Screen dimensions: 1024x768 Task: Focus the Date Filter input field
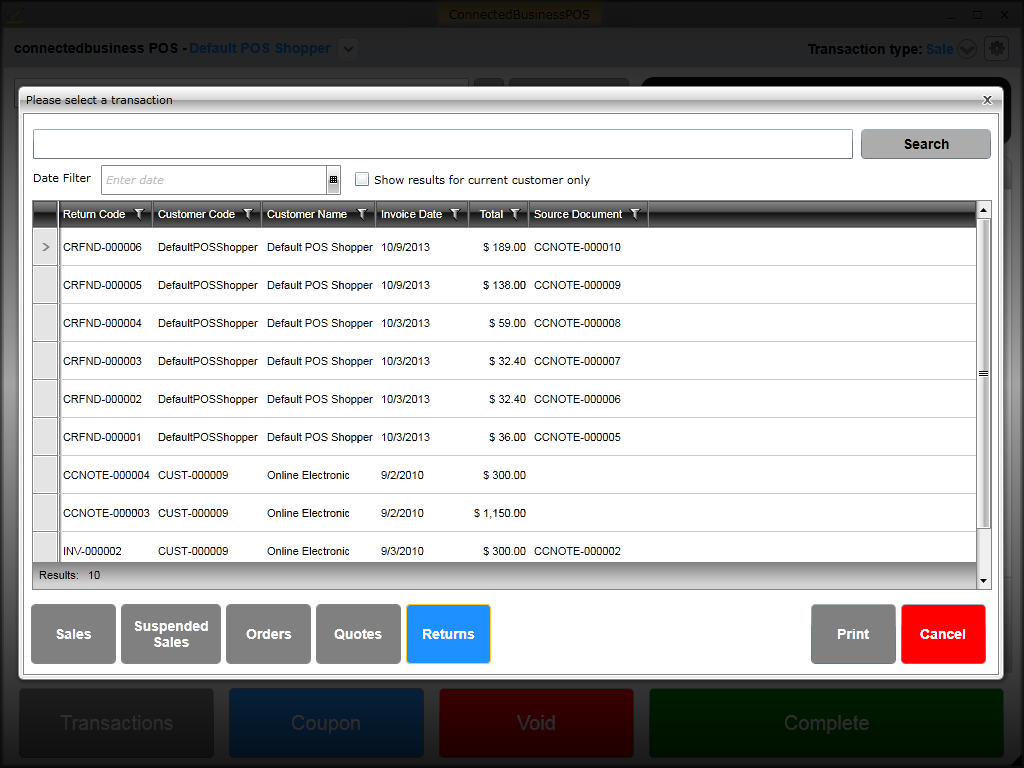(214, 180)
